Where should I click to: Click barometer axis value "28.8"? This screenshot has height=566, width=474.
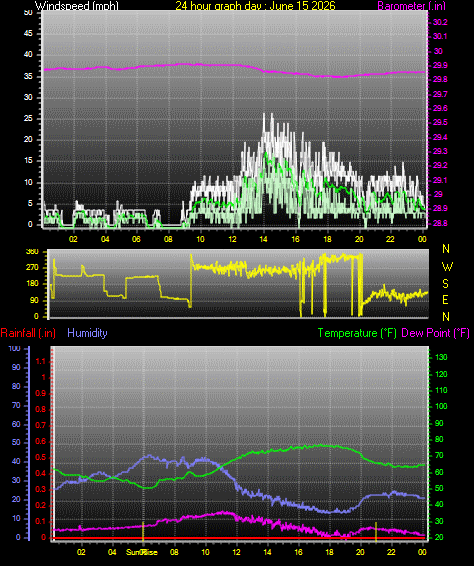coord(440,223)
